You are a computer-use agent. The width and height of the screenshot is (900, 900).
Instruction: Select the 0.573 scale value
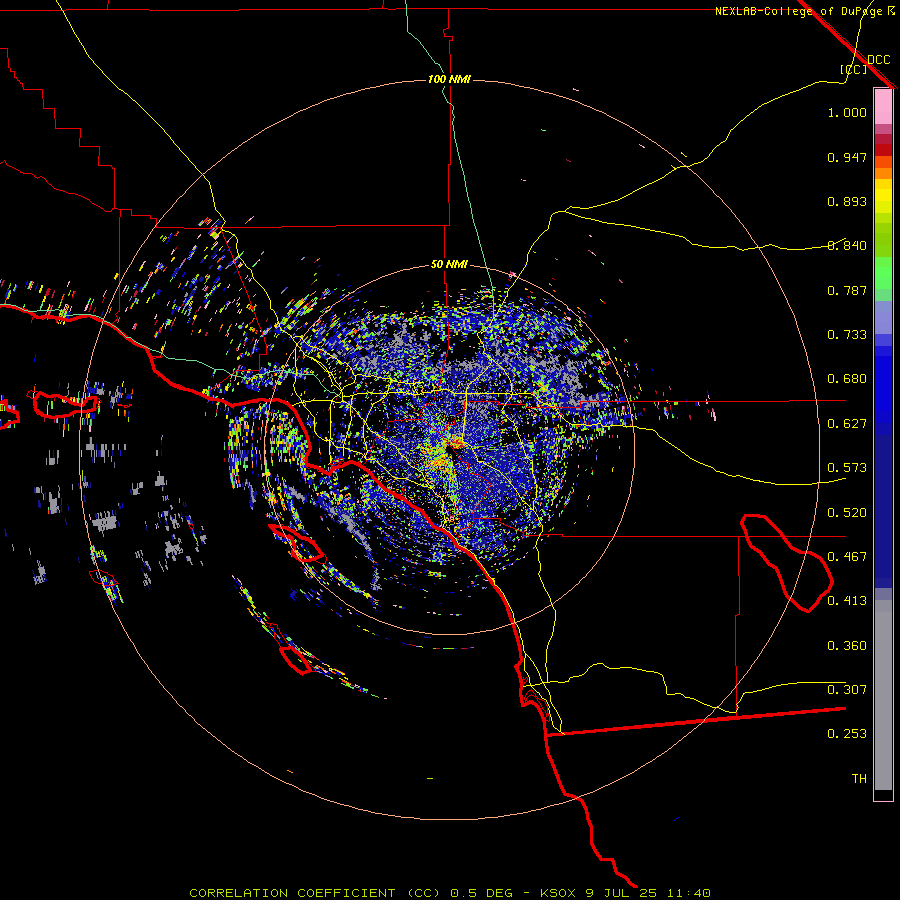tap(847, 468)
